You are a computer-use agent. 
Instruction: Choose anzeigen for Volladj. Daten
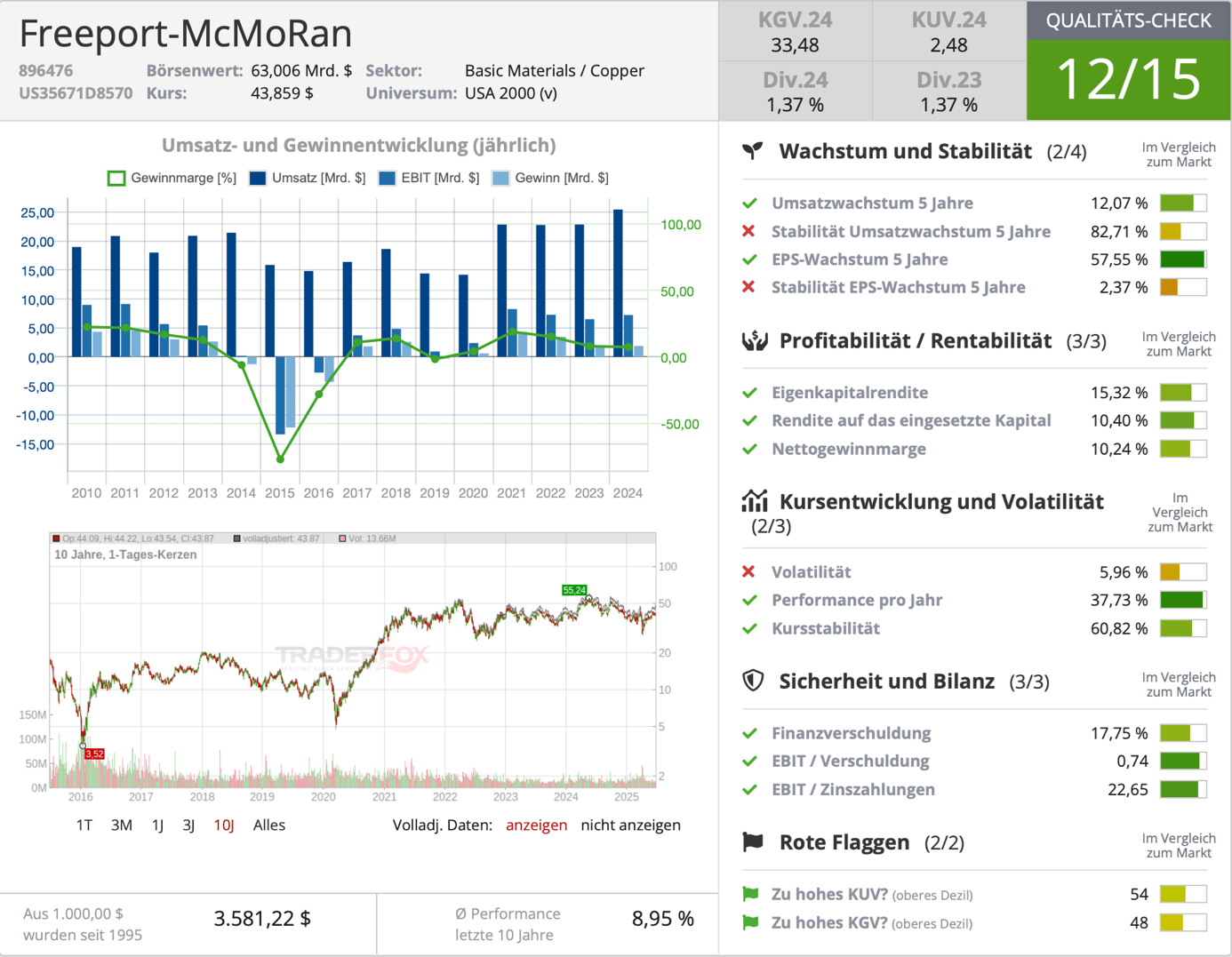pyautogui.click(x=536, y=825)
